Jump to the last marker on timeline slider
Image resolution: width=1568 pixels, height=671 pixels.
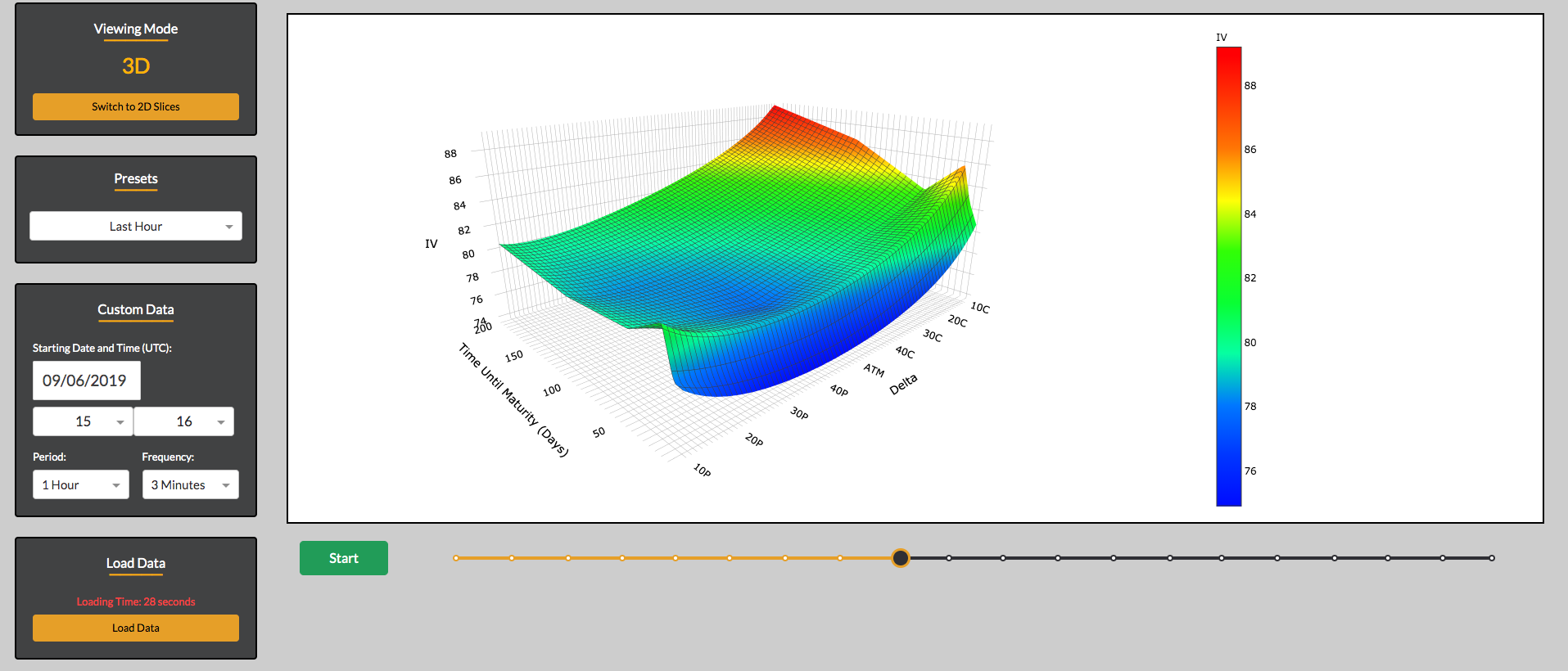pos(1492,558)
